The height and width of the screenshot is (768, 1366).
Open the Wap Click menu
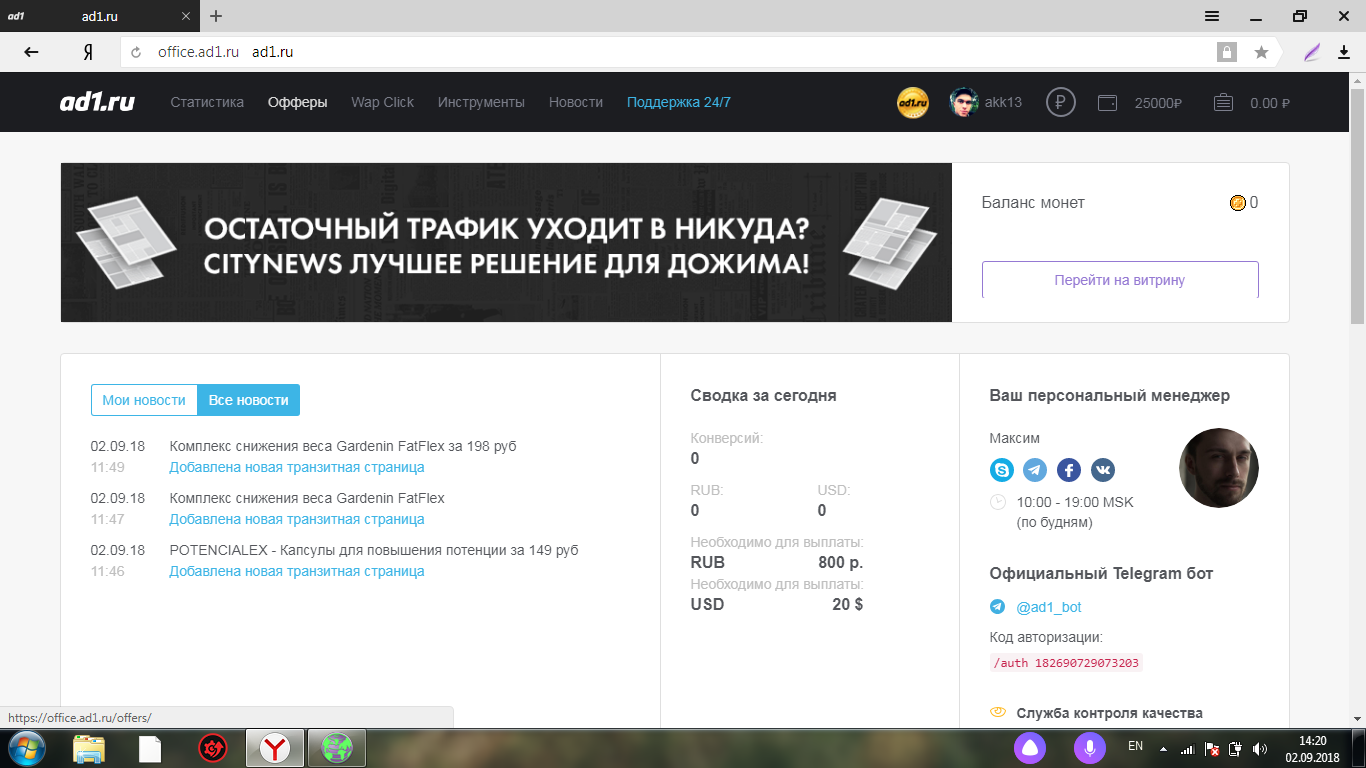(x=382, y=102)
